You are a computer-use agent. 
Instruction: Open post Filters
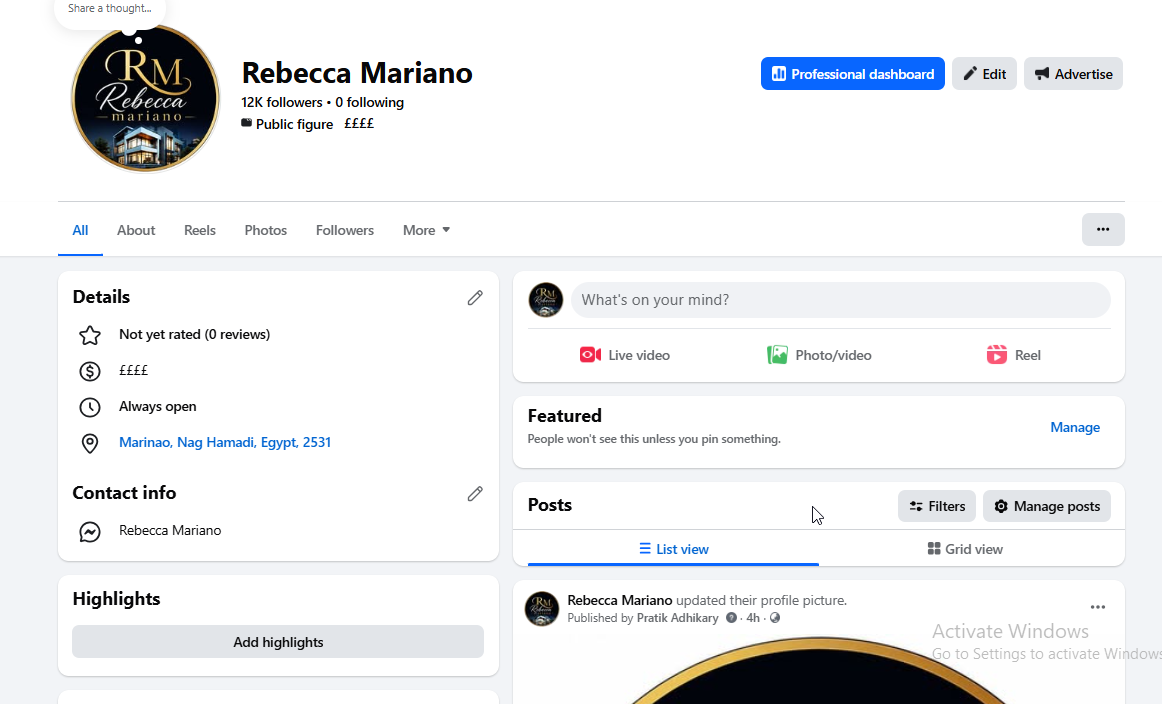(937, 506)
